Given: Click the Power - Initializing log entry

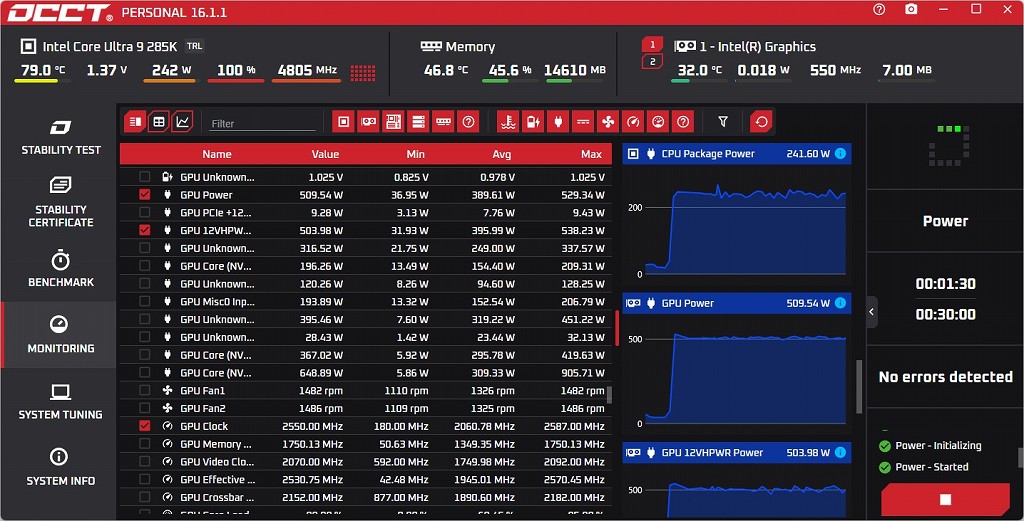Looking at the screenshot, I should (938, 445).
